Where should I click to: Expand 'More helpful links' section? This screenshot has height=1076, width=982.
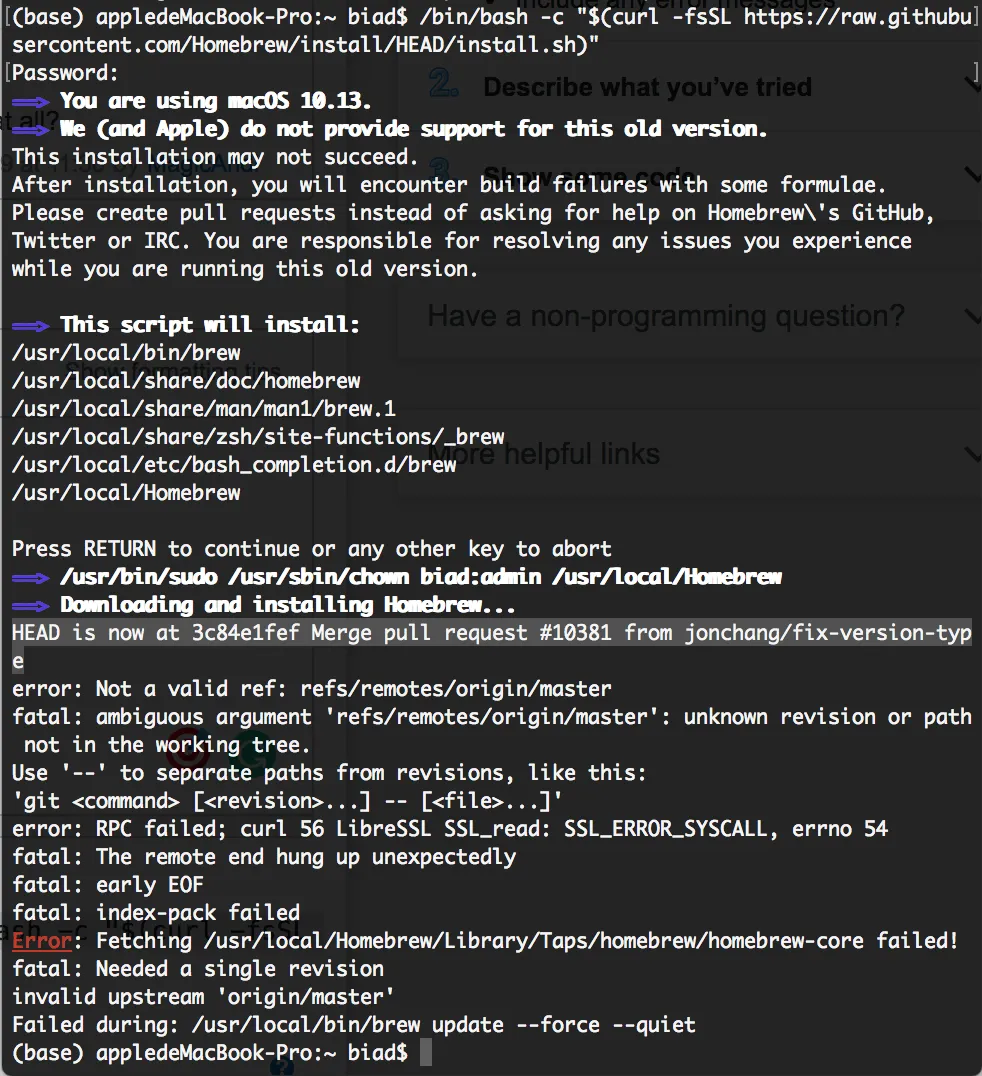(x=973, y=454)
